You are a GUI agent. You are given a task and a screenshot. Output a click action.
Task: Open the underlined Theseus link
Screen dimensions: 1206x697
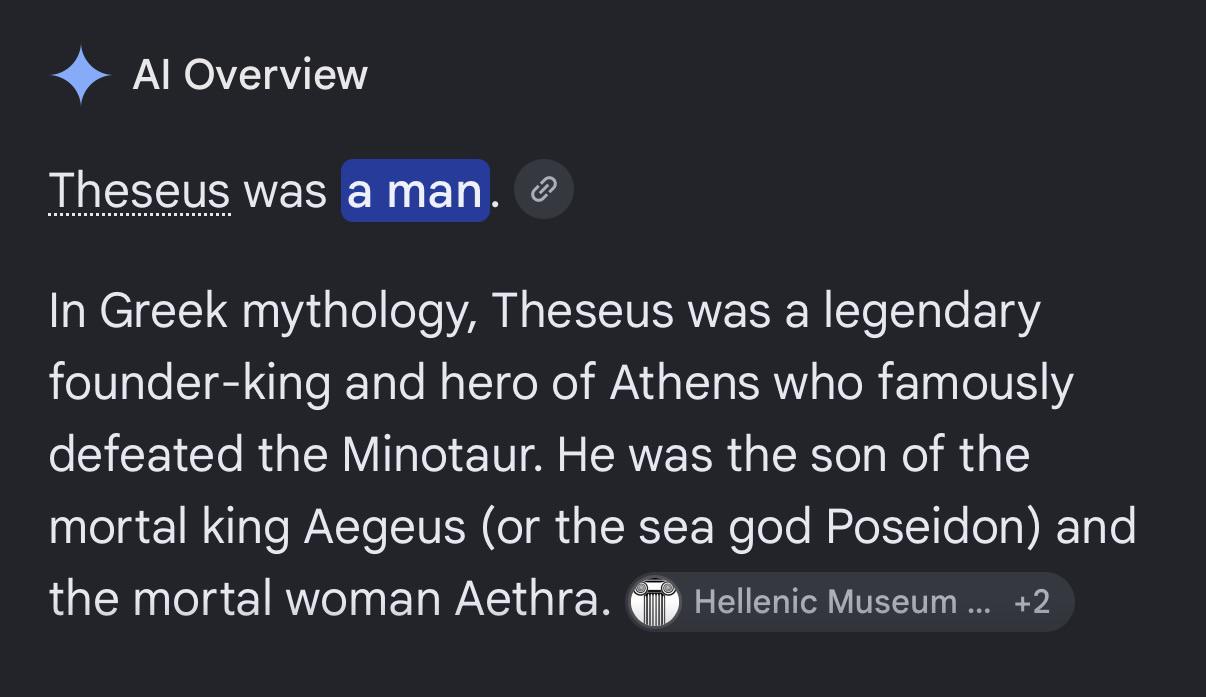[139, 190]
